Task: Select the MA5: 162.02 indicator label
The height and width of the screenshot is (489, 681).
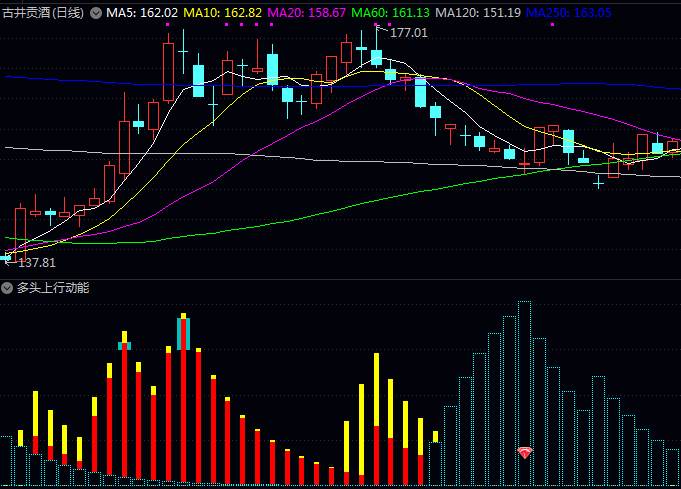Action: point(142,13)
